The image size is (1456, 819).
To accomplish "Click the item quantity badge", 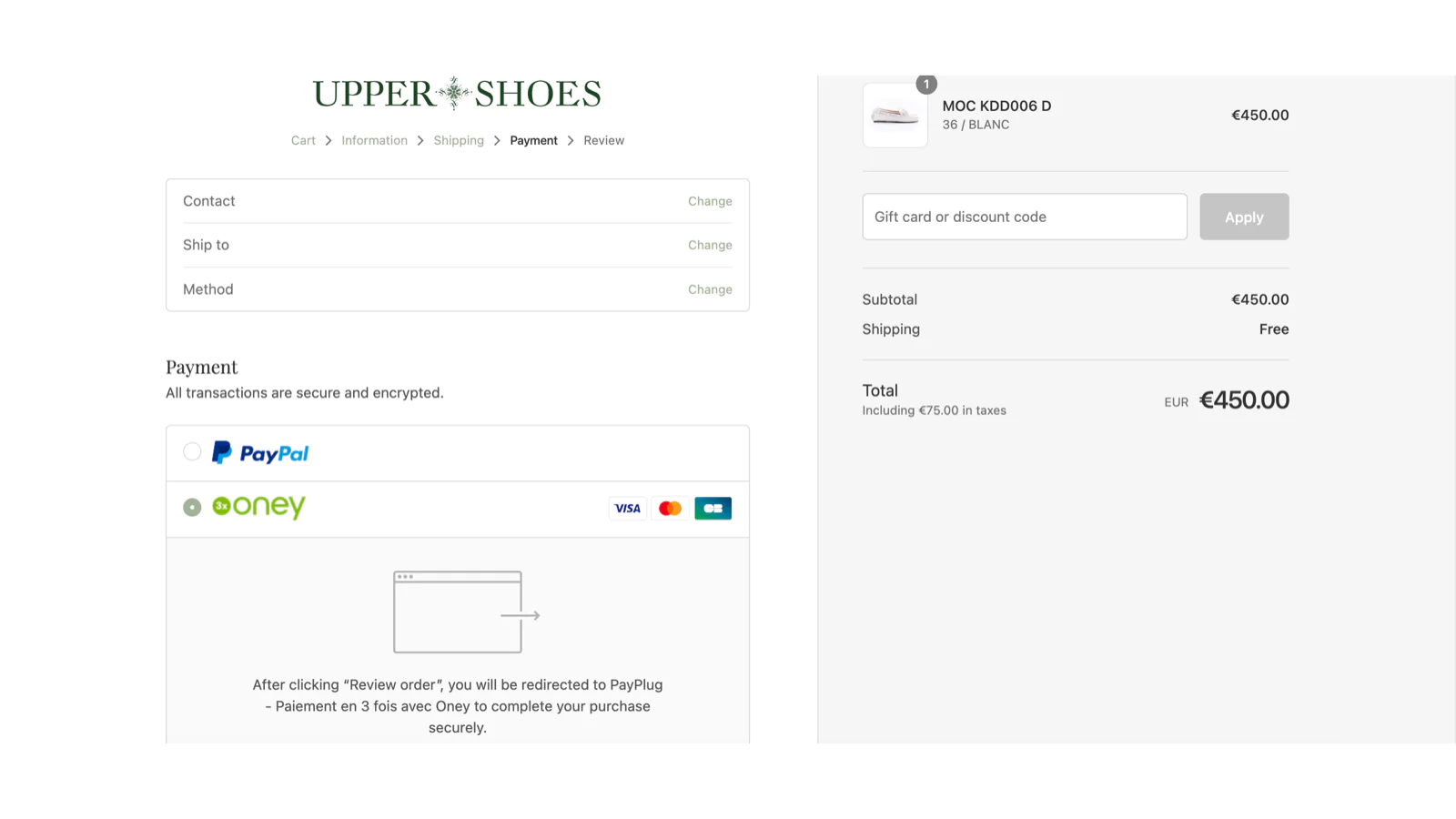I will (x=926, y=85).
